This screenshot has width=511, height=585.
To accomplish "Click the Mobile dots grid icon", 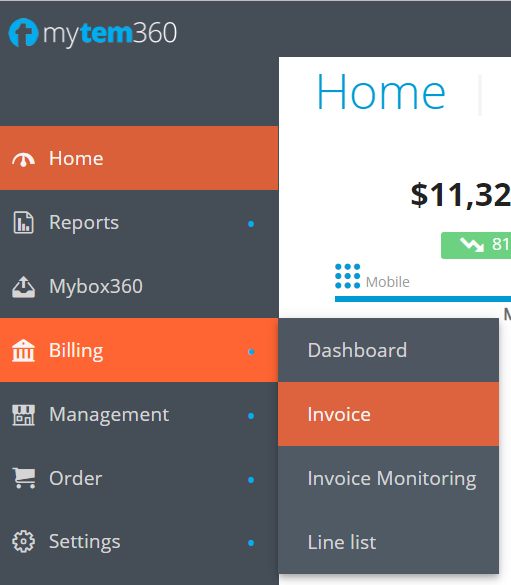I will (348, 276).
